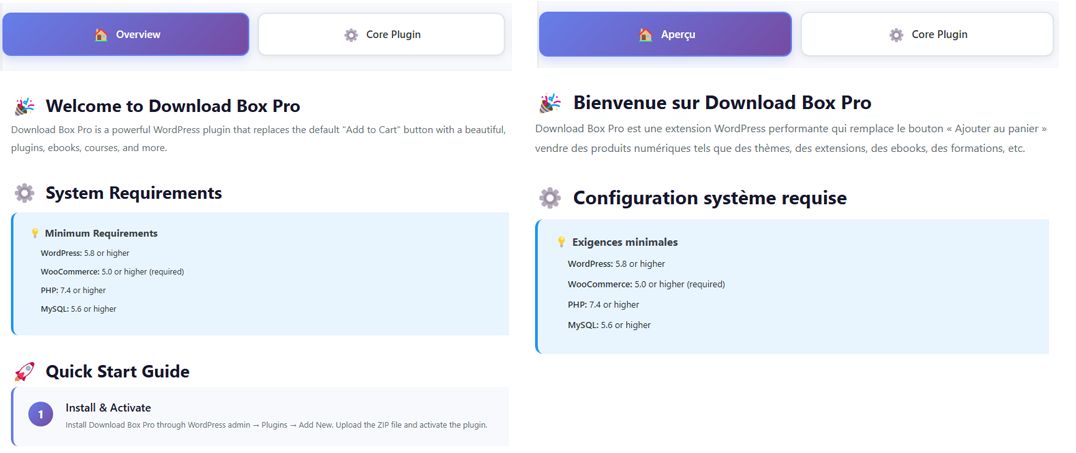
Task: Click the gear icon next to Configuration système requise
Action: pos(550,198)
